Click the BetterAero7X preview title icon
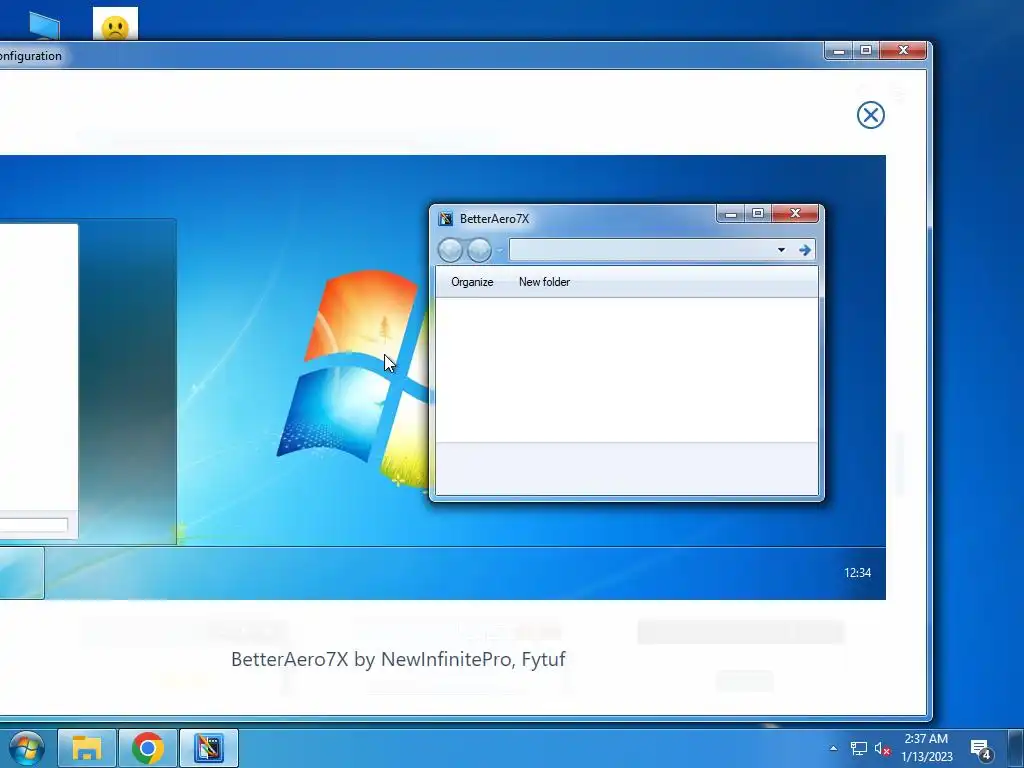1024x768 pixels. coord(446,219)
